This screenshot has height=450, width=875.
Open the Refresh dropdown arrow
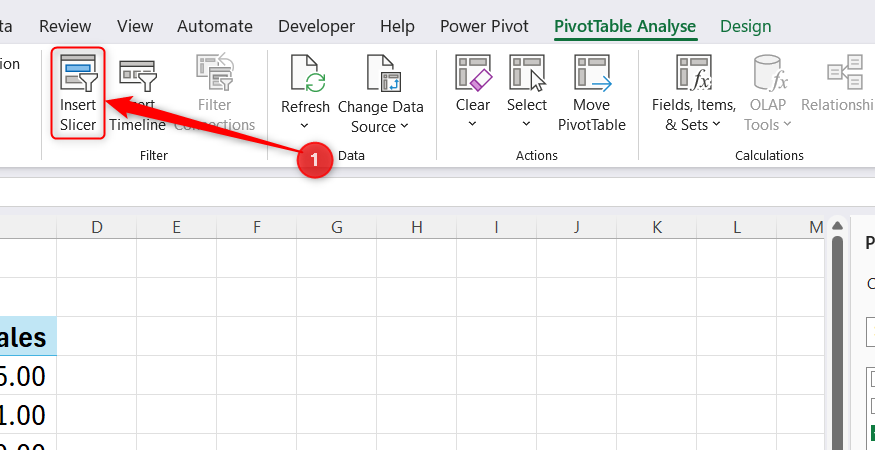pyautogui.click(x=305, y=126)
